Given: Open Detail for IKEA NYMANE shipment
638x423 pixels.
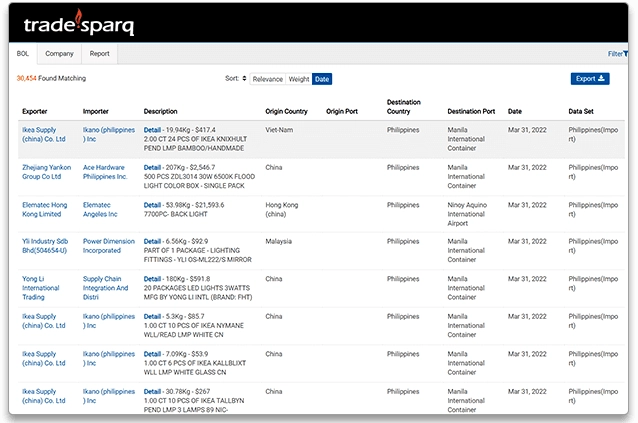Looking at the screenshot, I should coord(152,316).
